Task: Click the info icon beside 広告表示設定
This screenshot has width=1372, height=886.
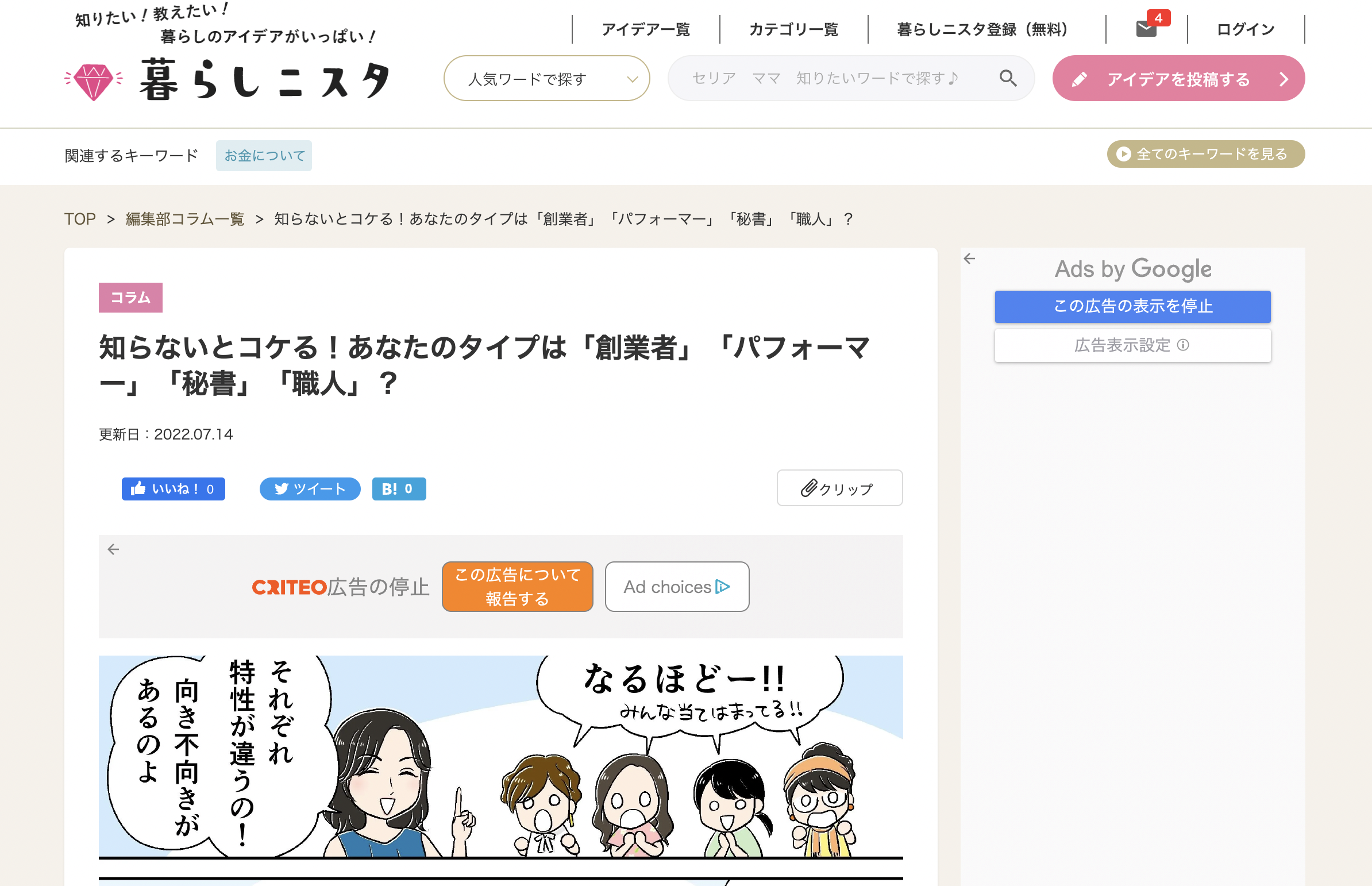Action: [1184, 345]
